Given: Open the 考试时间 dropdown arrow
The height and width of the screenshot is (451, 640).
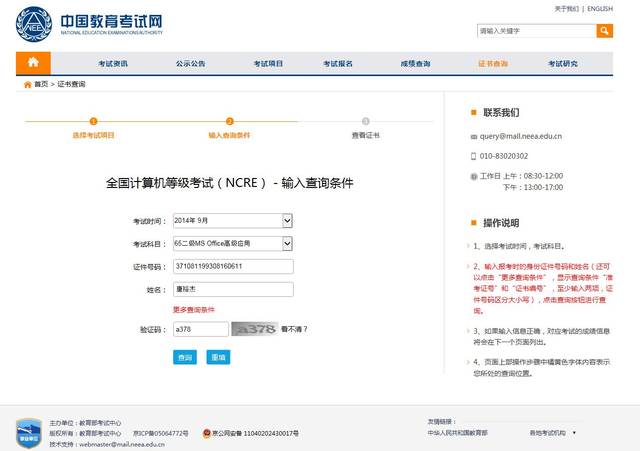Looking at the screenshot, I should pyautogui.click(x=287, y=221).
